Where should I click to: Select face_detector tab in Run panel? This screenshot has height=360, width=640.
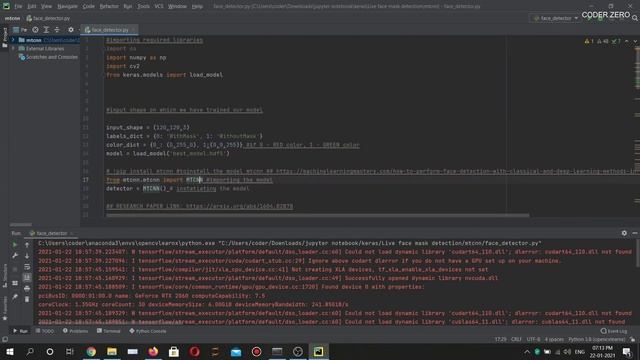51,233
